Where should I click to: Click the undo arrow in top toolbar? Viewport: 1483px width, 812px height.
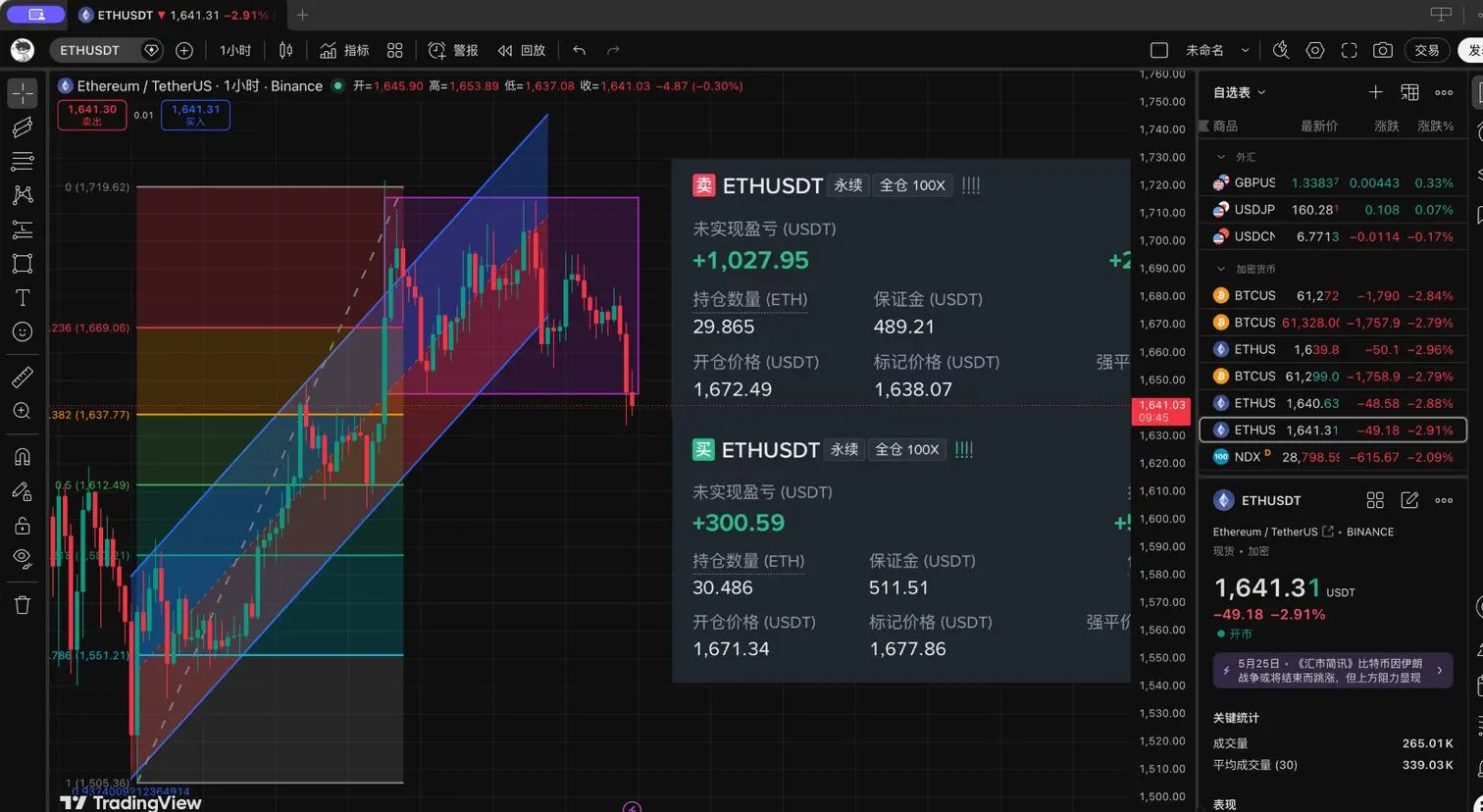(x=580, y=50)
